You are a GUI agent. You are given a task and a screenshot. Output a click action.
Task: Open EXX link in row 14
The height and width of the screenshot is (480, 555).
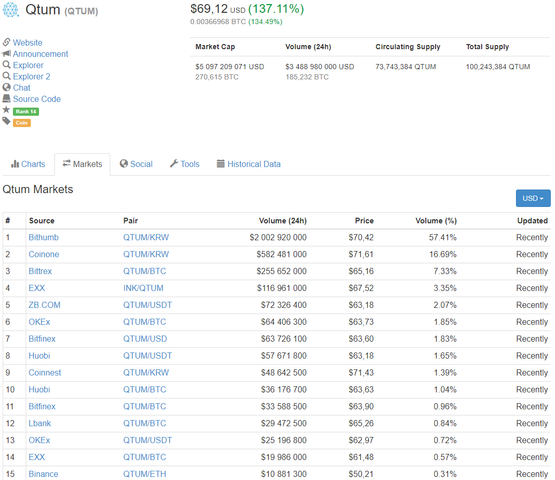pos(37,457)
